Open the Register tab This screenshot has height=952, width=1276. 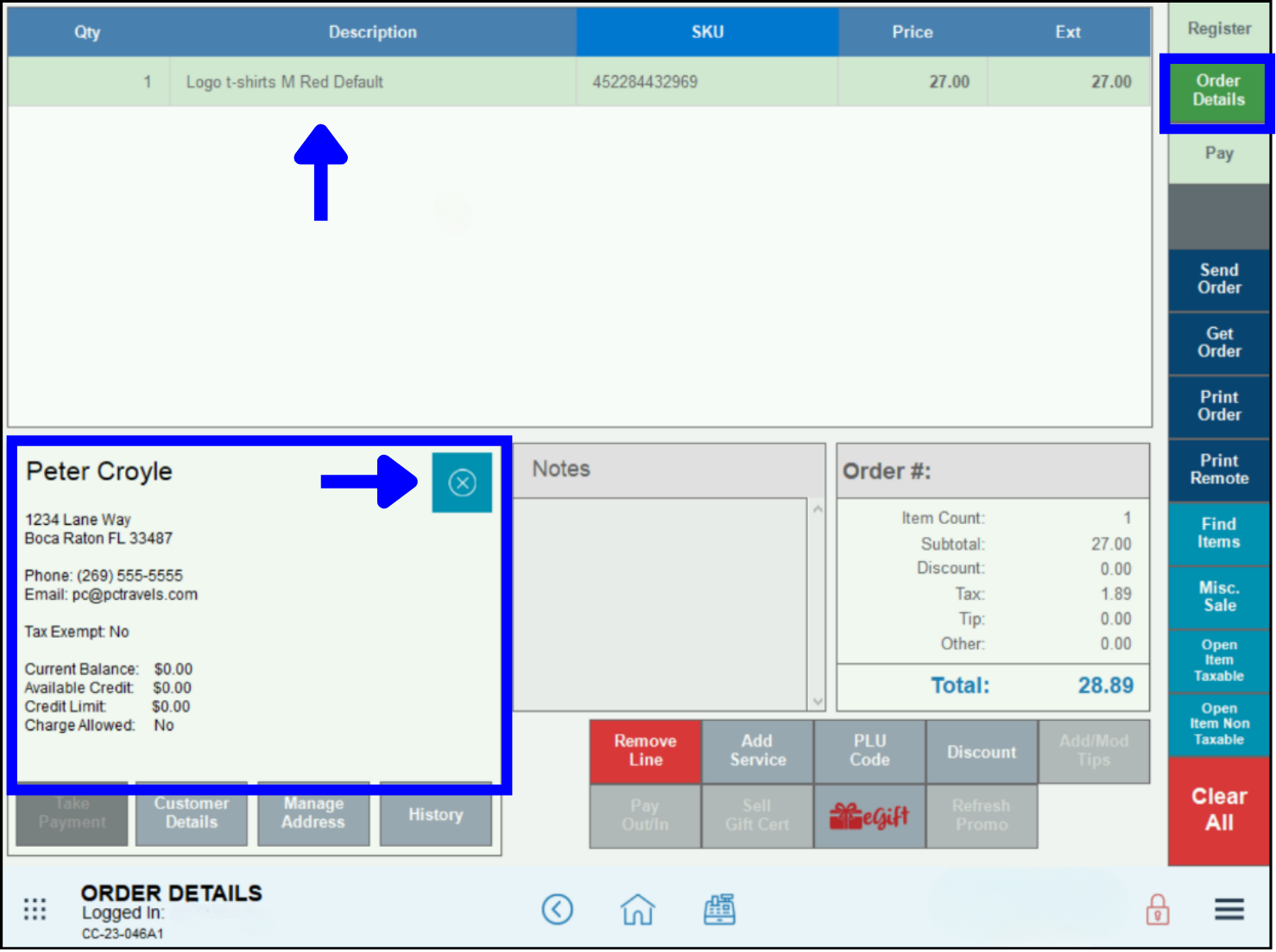pyautogui.click(x=1218, y=28)
